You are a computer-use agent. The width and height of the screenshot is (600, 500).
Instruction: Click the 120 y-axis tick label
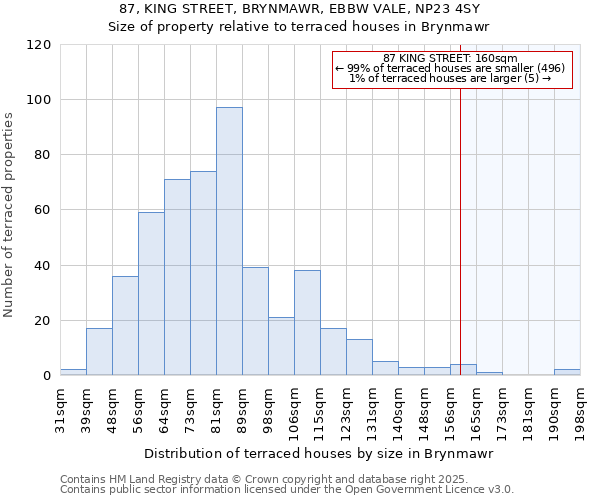39,45
